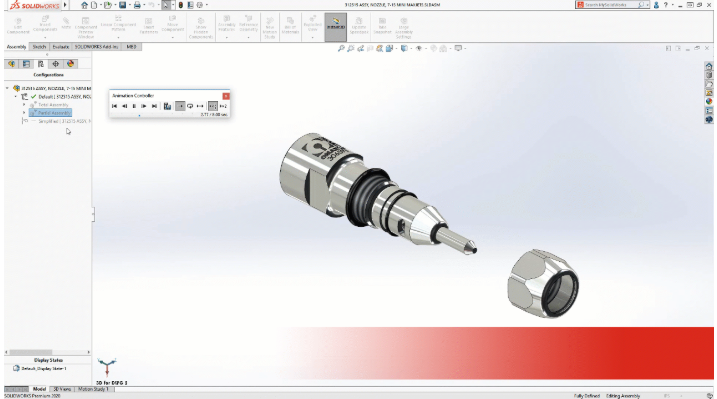Expand the Partial Assembly tree node
Viewport: 717px width, 399px height.
pyautogui.click(x=24, y=113)
